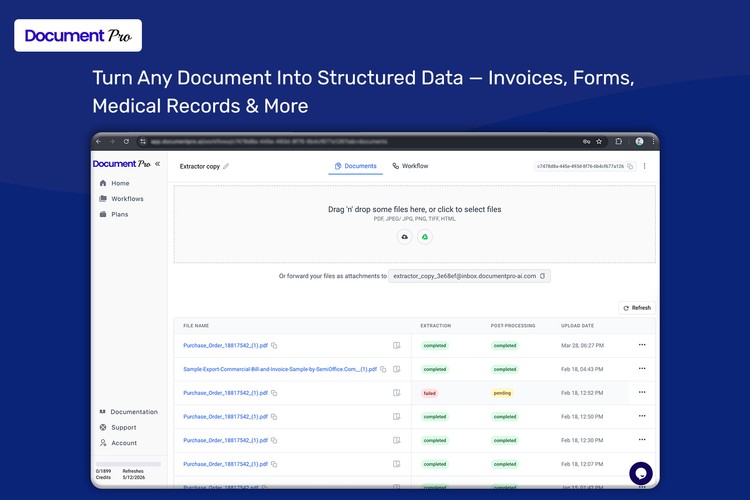Open the browser extensions puzzle icon
The height and width of the screenshot is (500, 750).
tap(618, 142)
